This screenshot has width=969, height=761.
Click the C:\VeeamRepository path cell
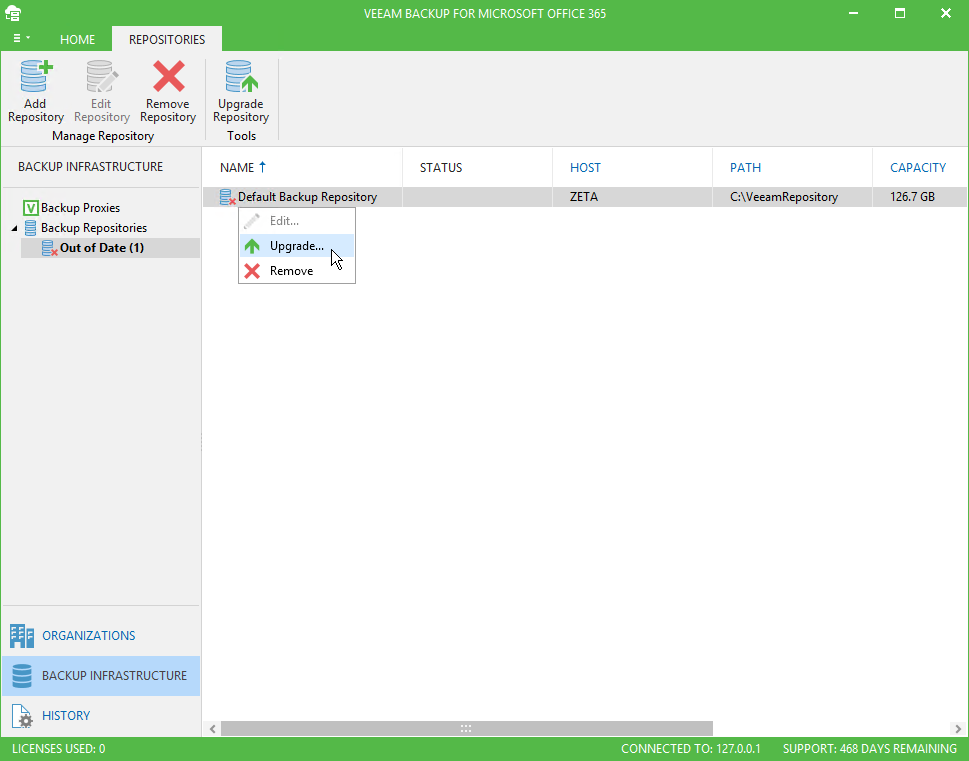[784, 197]
